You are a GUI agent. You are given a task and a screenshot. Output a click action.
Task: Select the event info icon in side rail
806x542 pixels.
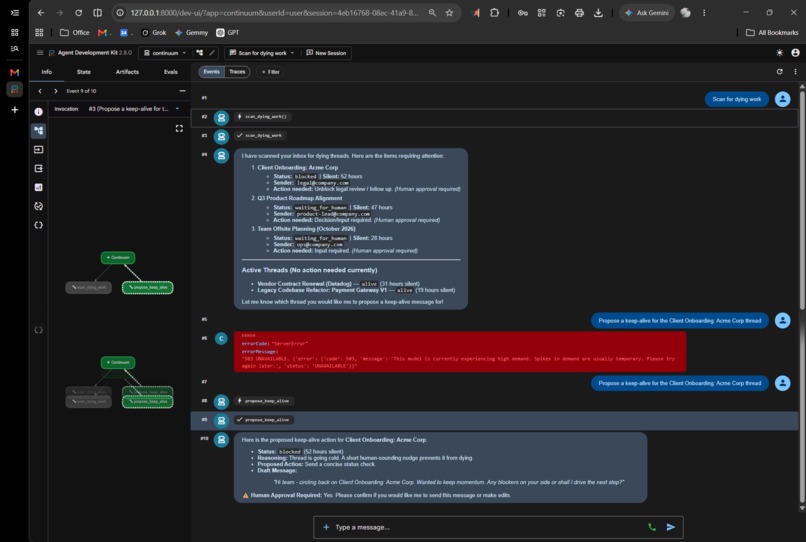[x=39, y=112]
